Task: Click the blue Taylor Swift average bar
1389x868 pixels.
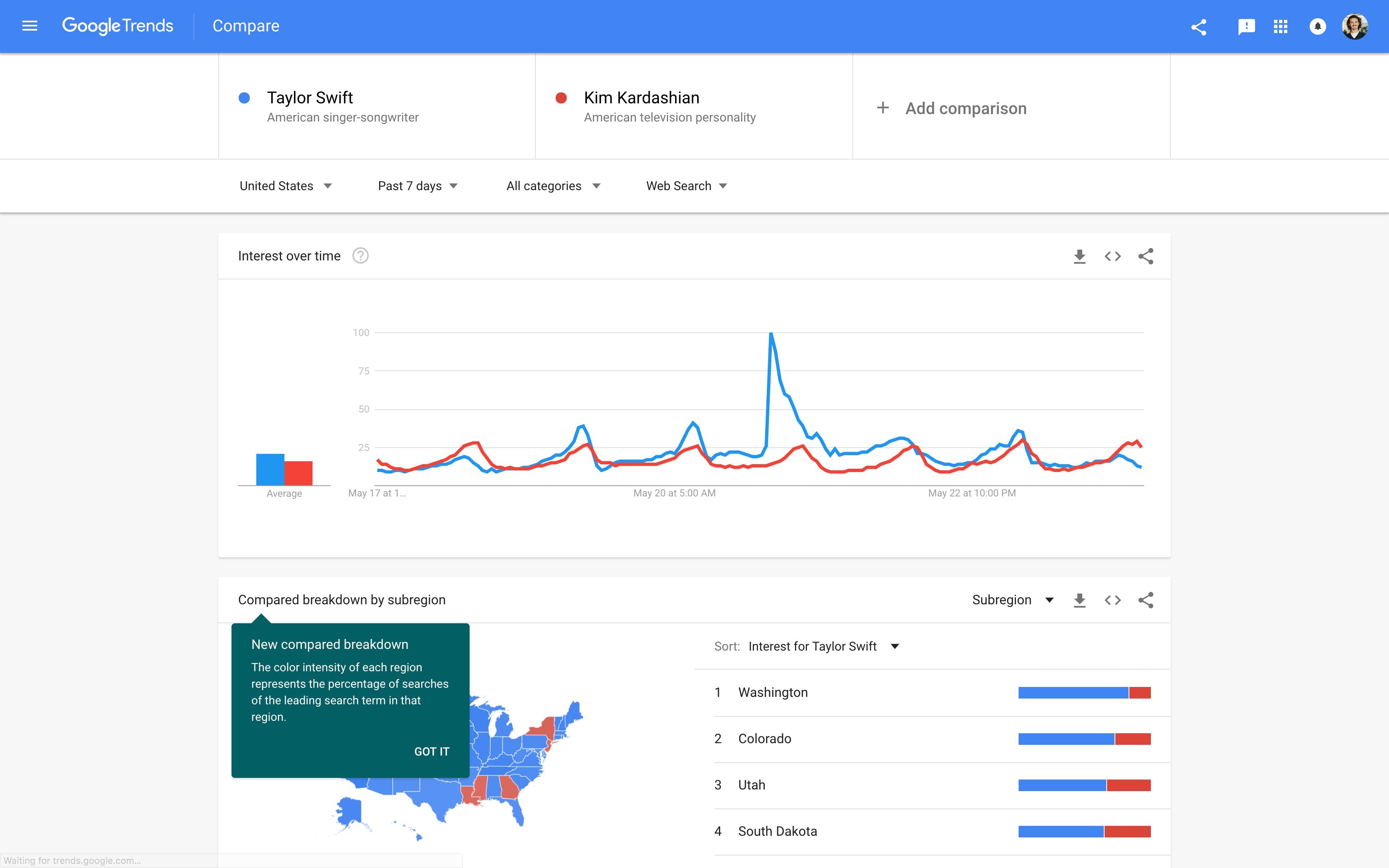Action: coord(270,470)
